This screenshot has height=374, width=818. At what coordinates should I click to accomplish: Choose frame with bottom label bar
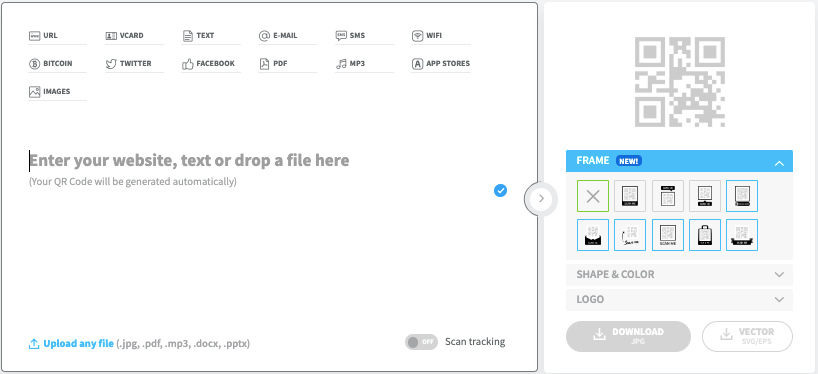[630, 196]
